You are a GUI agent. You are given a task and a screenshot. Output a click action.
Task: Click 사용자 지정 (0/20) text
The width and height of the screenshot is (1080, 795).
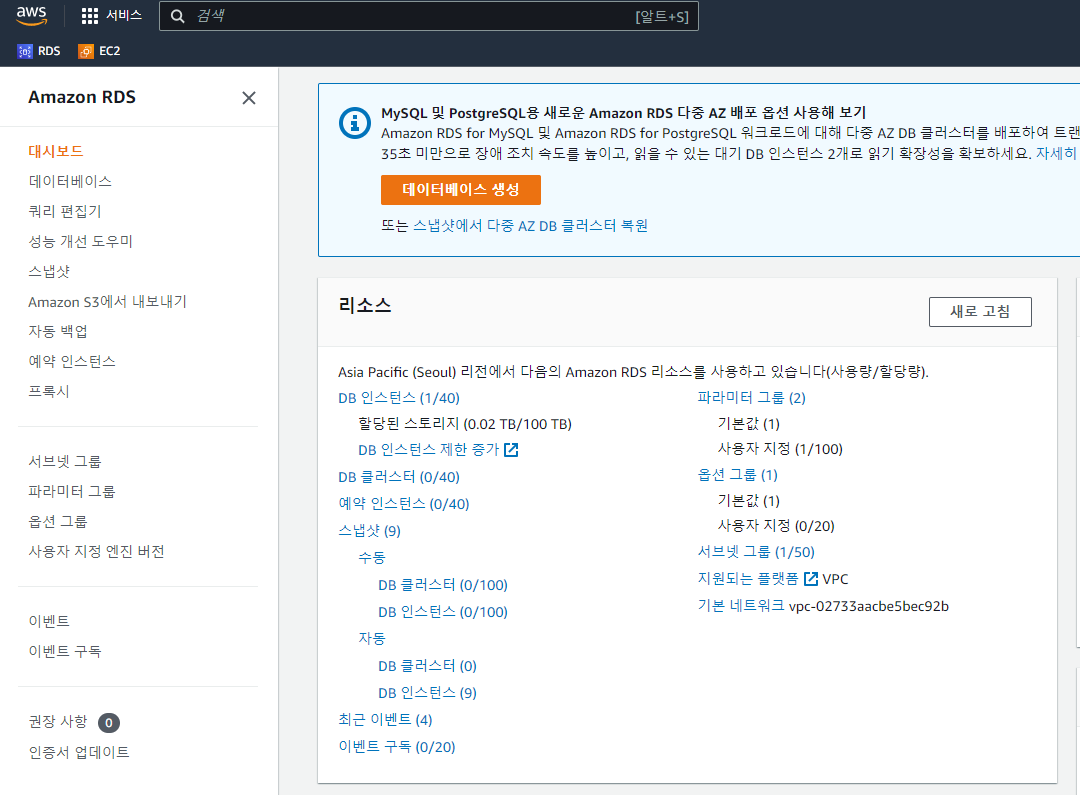pyautogui.click(x=776, y=526)
